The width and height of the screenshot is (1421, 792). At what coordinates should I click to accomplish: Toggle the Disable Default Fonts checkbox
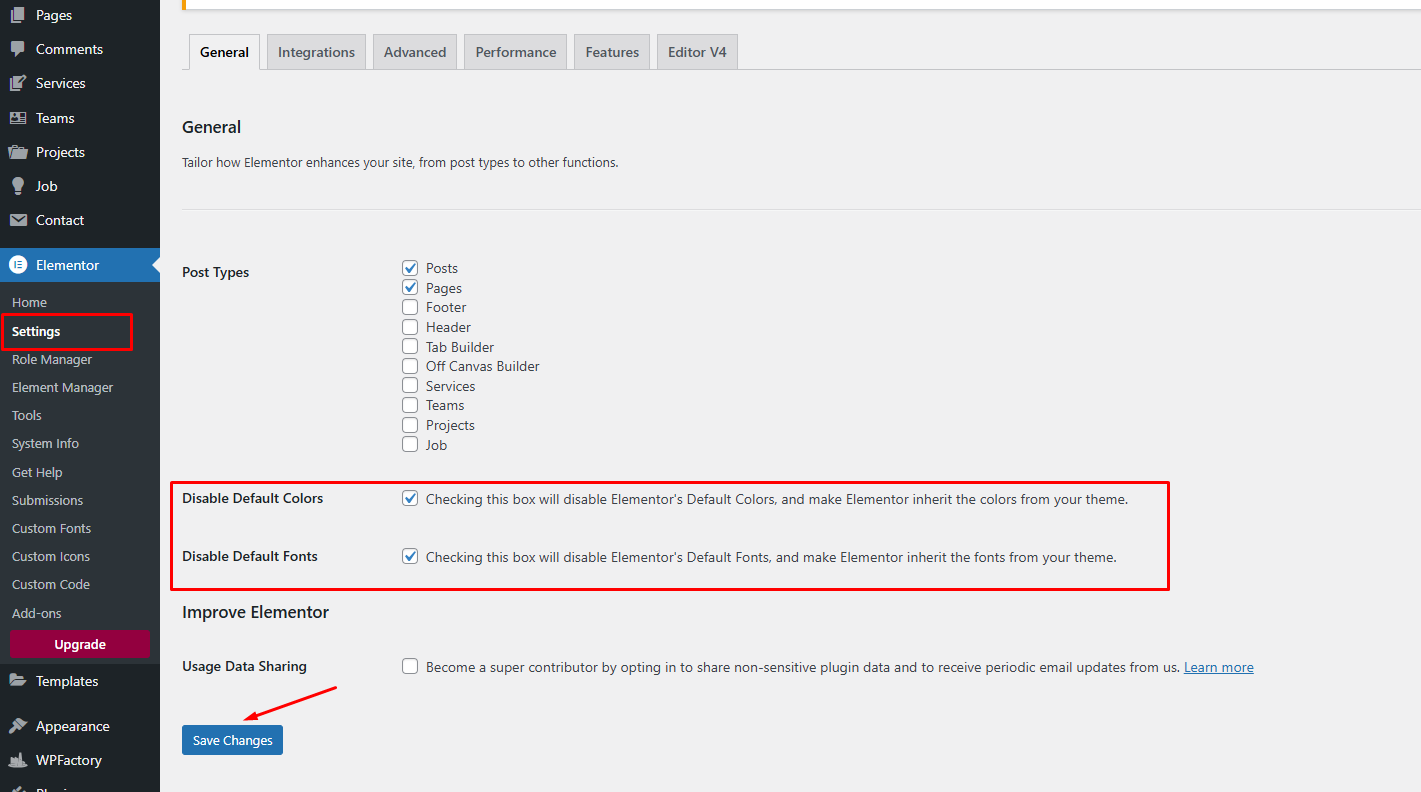pyautogui.click(x=410, y=557)
